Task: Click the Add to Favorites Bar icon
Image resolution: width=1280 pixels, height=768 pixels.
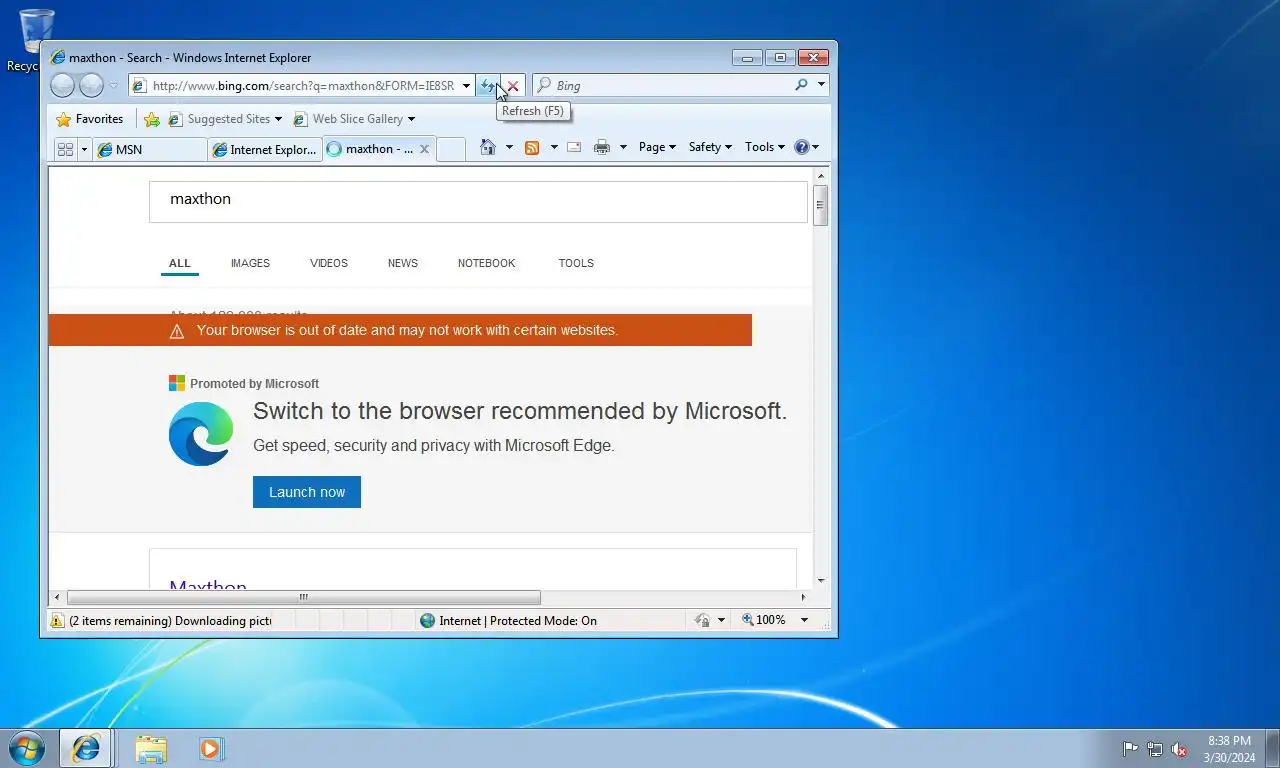Action: pyautogui.click(x=152, y=119)
